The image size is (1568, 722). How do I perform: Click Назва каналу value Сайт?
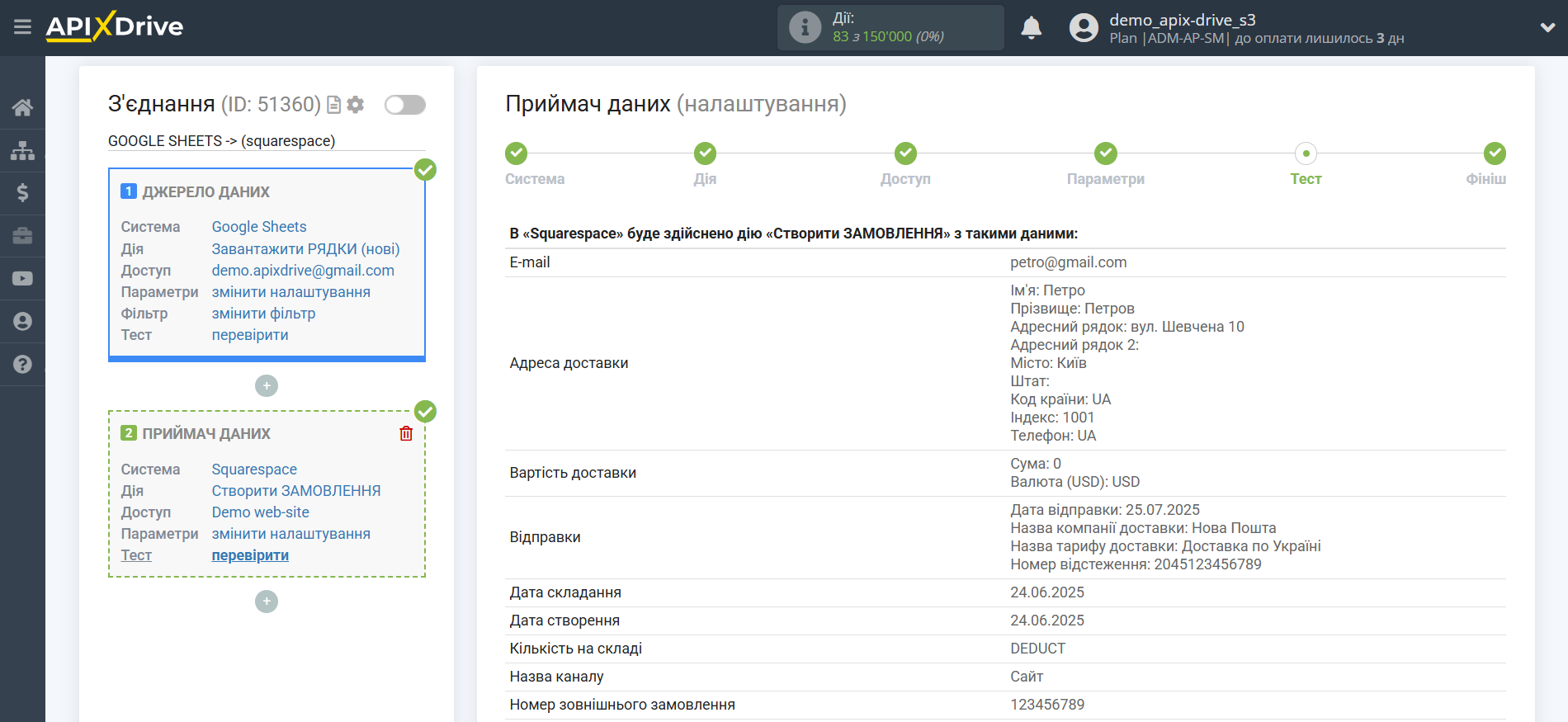1027,677
